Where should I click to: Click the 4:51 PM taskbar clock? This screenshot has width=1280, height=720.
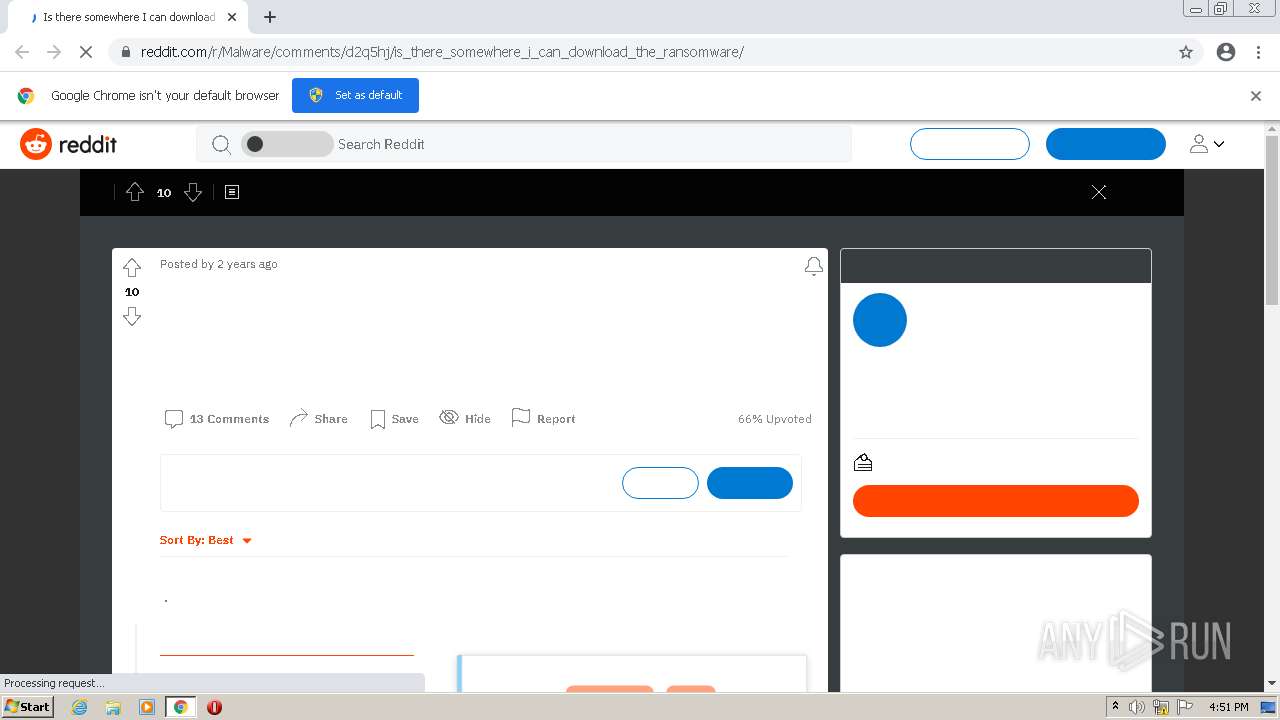click(1229, 707)
